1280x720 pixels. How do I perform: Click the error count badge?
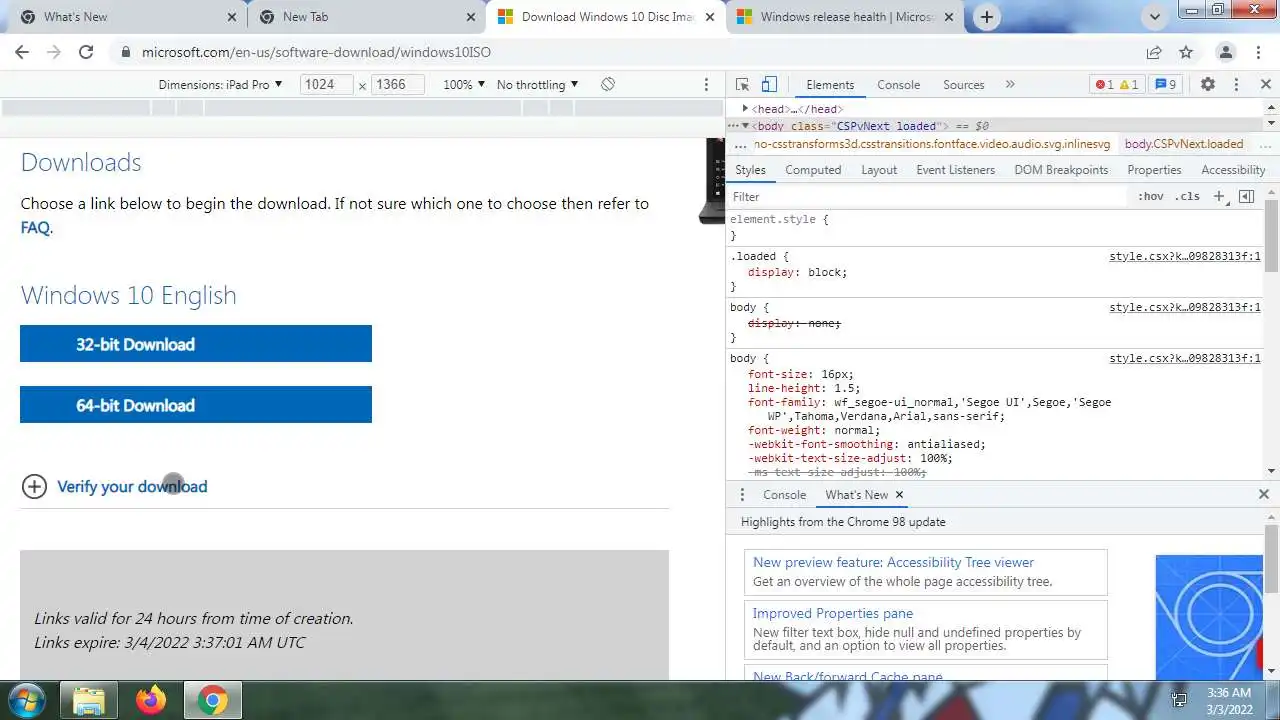pos(1104,85)
